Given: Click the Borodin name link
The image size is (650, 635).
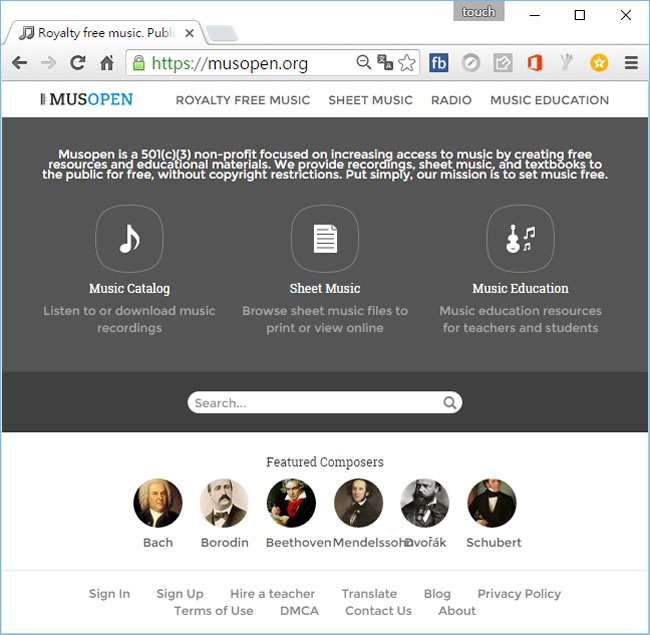Looking at the screenshot, I should (225, 543).
